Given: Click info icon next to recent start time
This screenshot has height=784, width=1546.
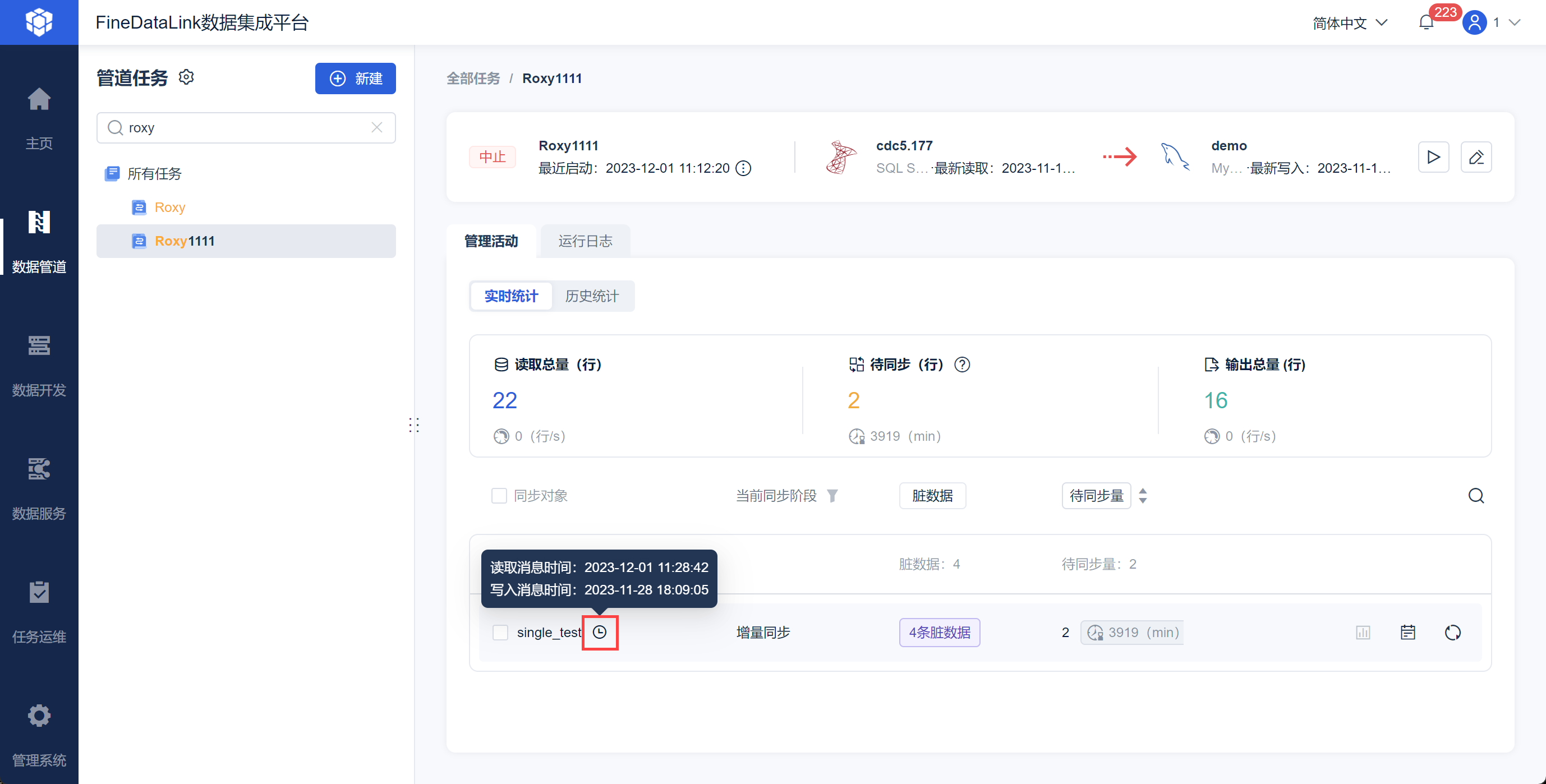Looking at the screenshot, I should tap(743, 169).
